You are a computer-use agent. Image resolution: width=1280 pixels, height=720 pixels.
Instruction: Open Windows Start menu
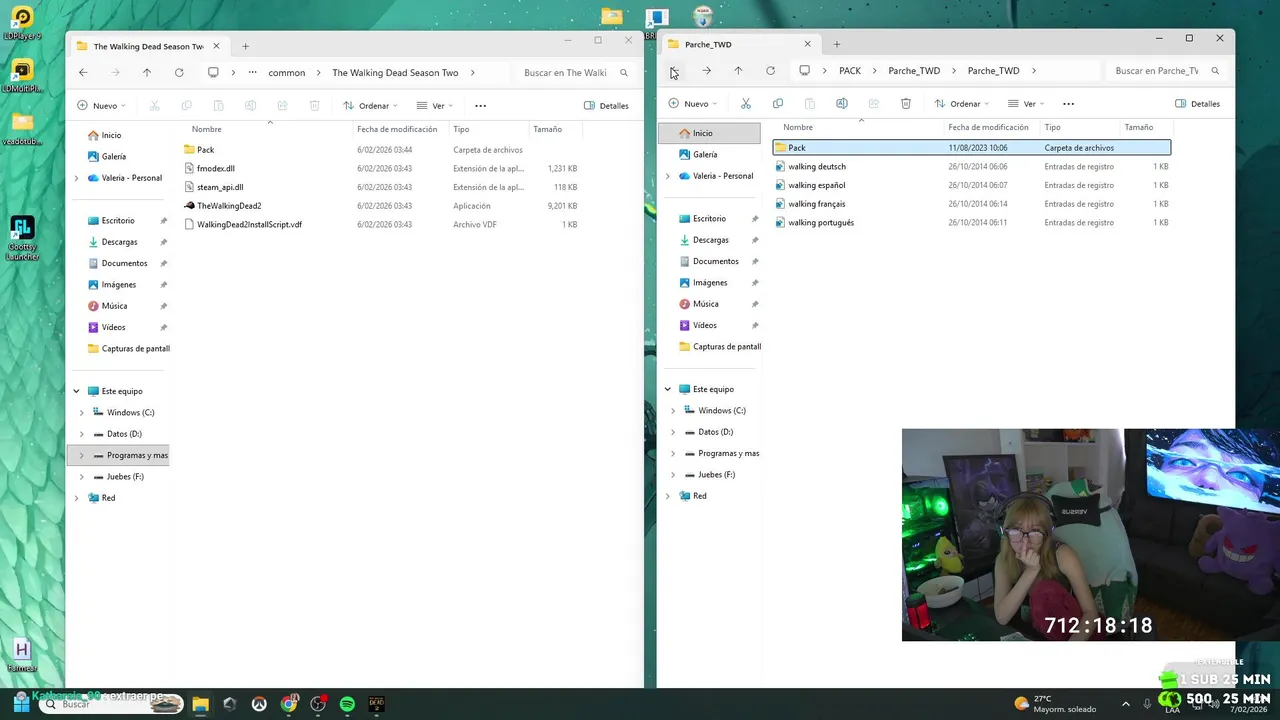pos(21,704)
